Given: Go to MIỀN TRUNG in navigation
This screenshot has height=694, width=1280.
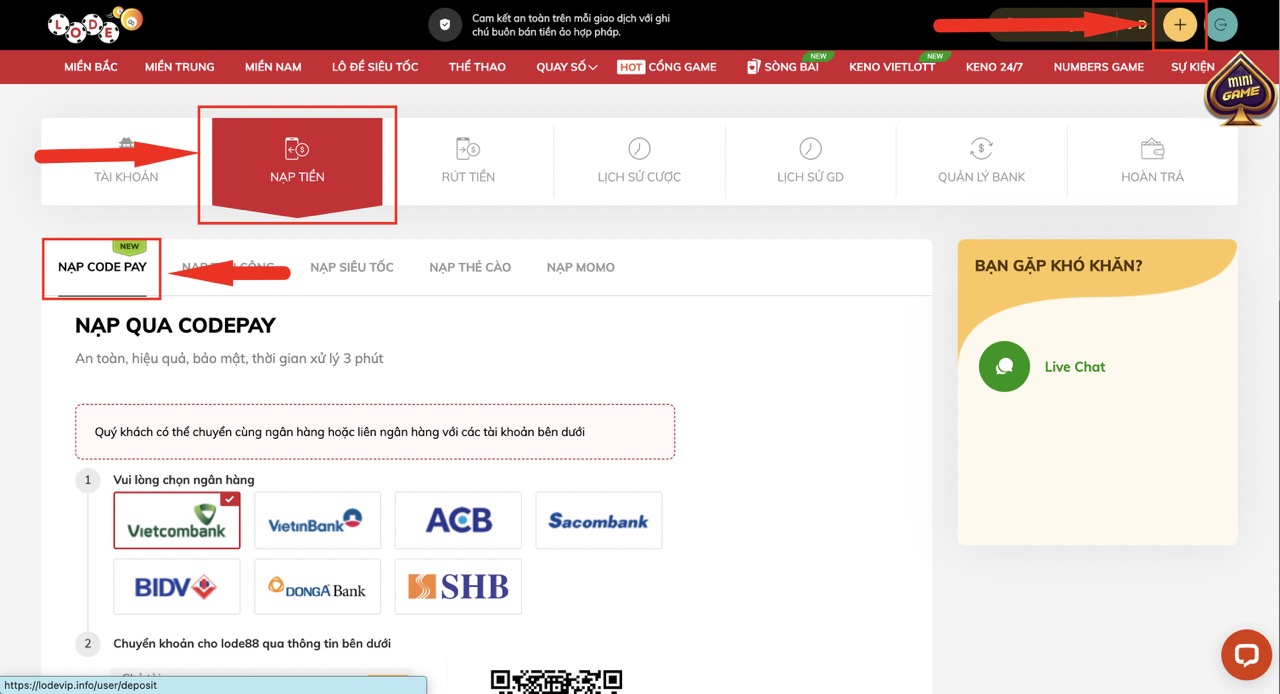Looking at the screenshot, I should (x=180, y=67).
